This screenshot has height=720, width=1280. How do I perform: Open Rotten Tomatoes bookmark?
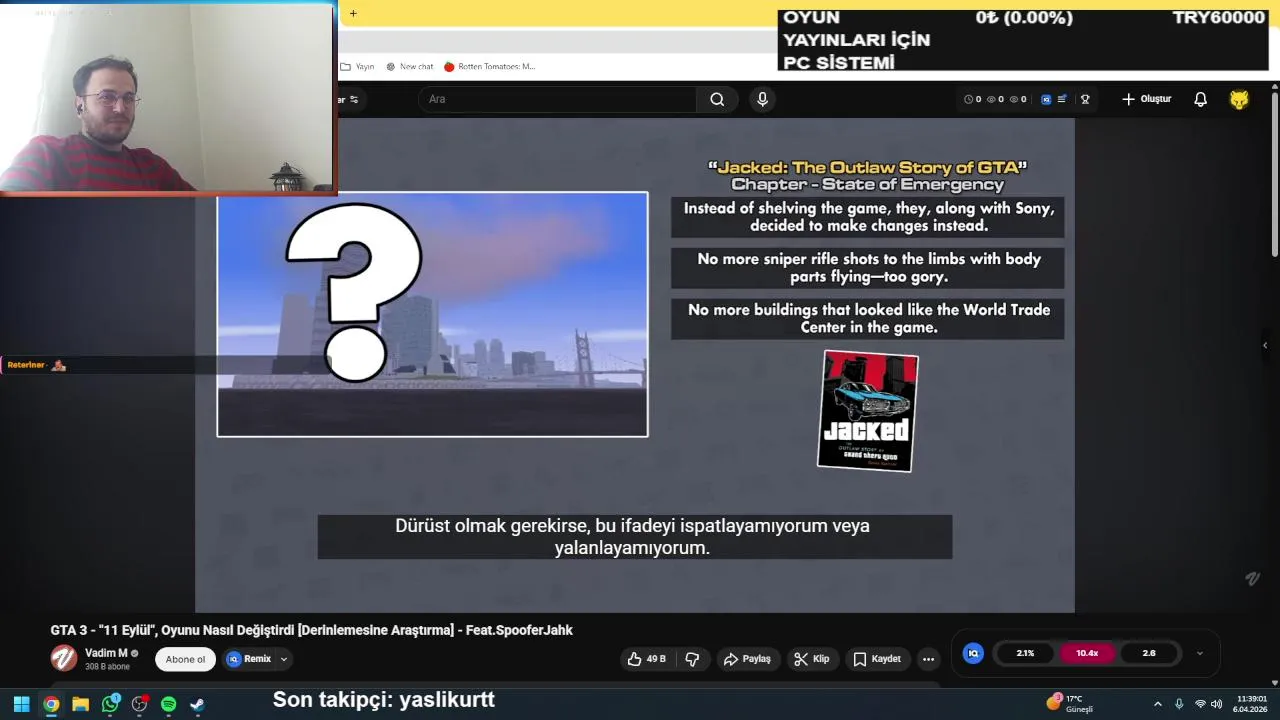[490, 67]
